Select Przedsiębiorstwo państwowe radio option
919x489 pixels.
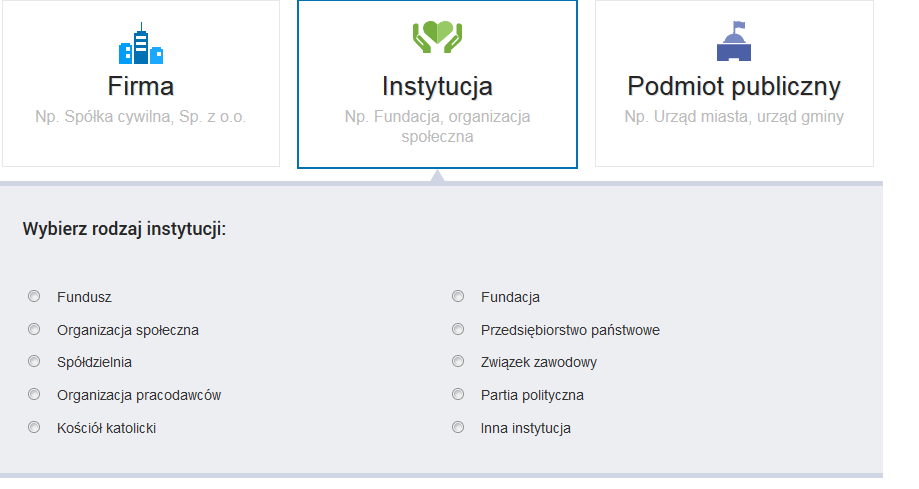[458, 329]
